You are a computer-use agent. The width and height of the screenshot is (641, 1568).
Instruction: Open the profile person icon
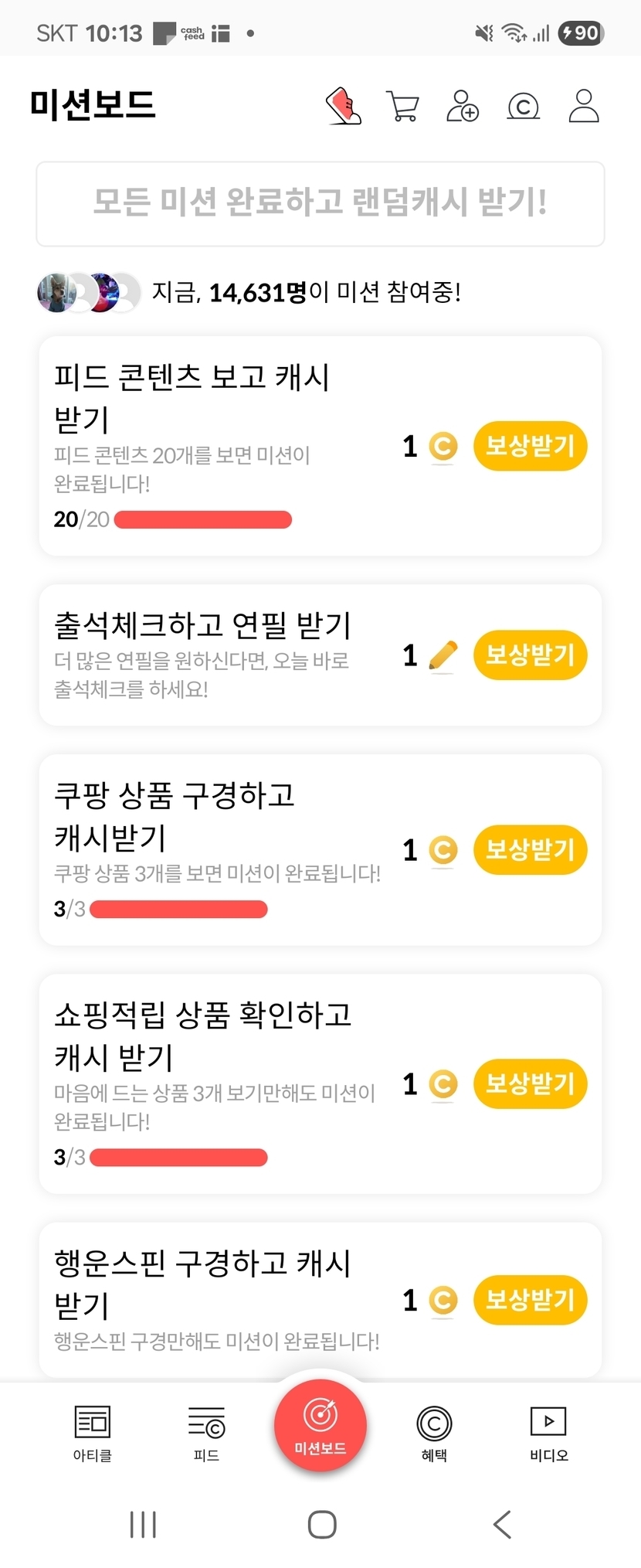pyautogui.click(x=584, y=106)
